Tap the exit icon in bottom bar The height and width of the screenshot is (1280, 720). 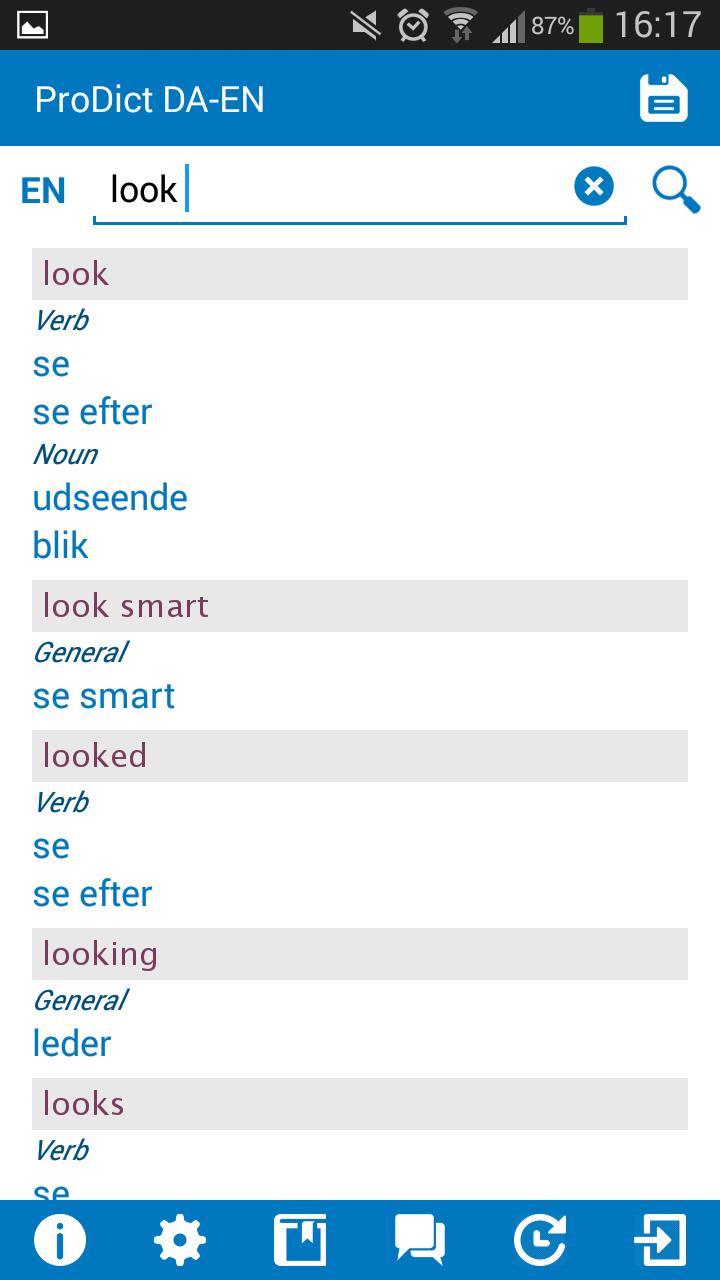tap(660, 1240)
